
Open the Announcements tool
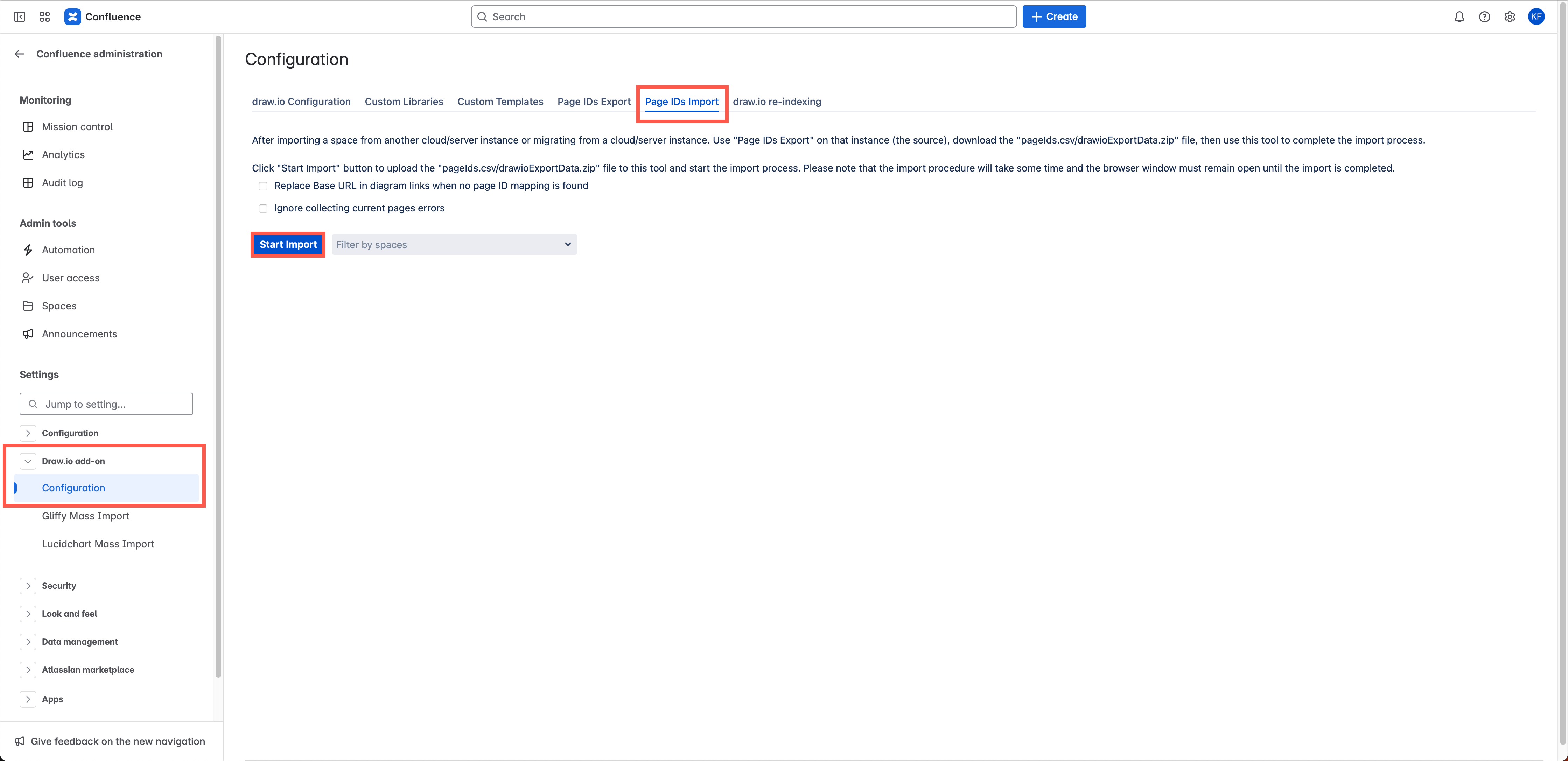click(80, 334)
